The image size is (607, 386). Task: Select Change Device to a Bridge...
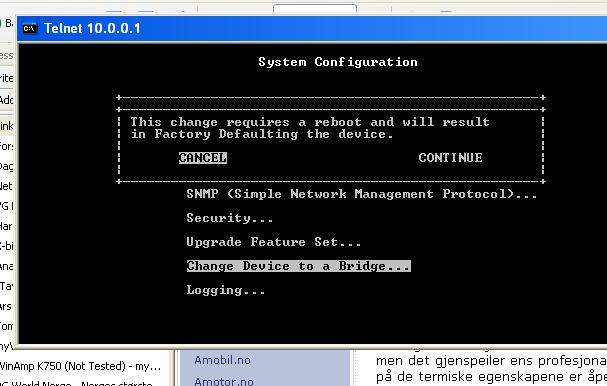(x=298, y=266)
